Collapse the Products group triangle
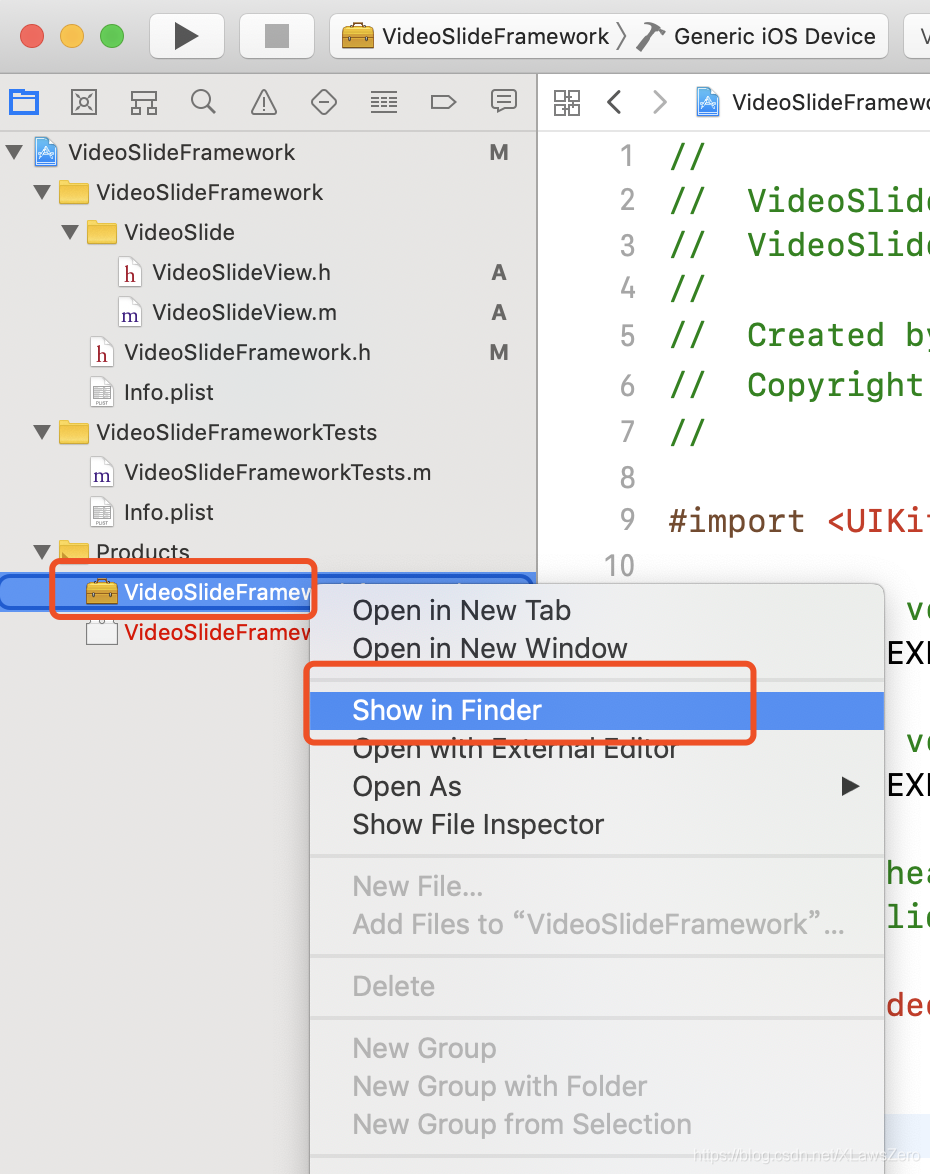Image resolution: width=930 pixels, height=1174 pixels. coord(42,553)
